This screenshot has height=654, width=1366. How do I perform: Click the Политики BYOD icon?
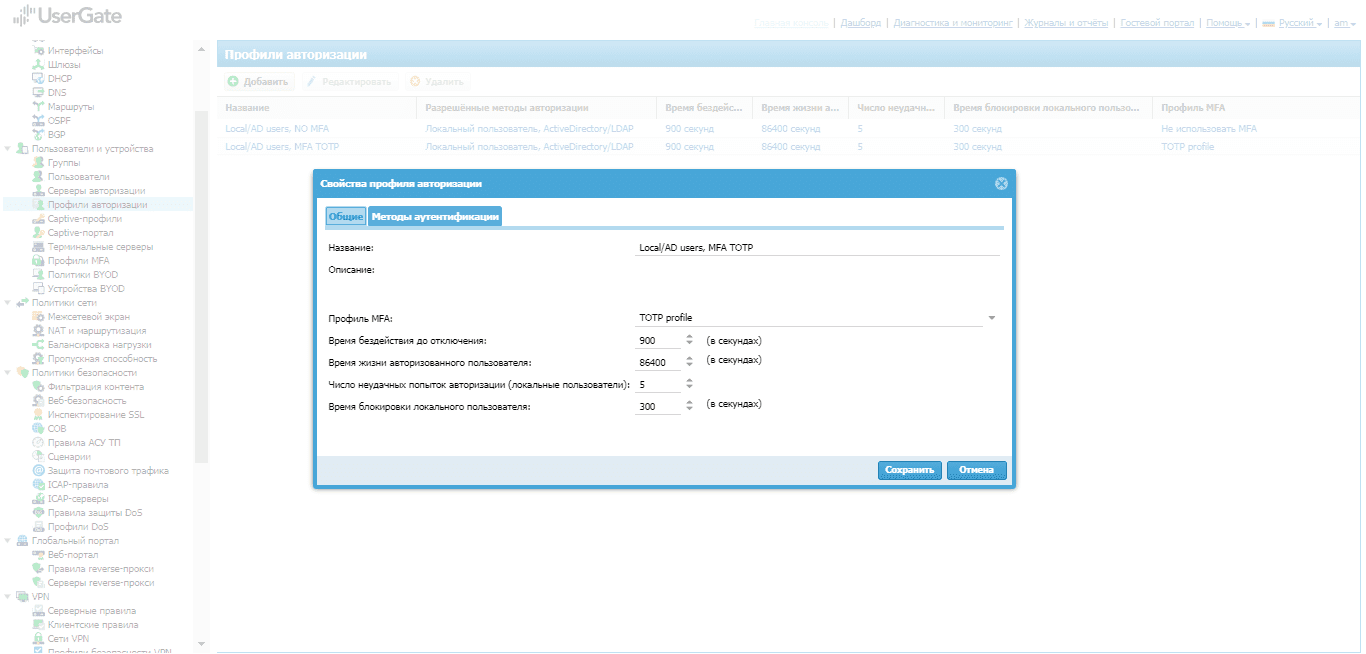pos(39,275)
